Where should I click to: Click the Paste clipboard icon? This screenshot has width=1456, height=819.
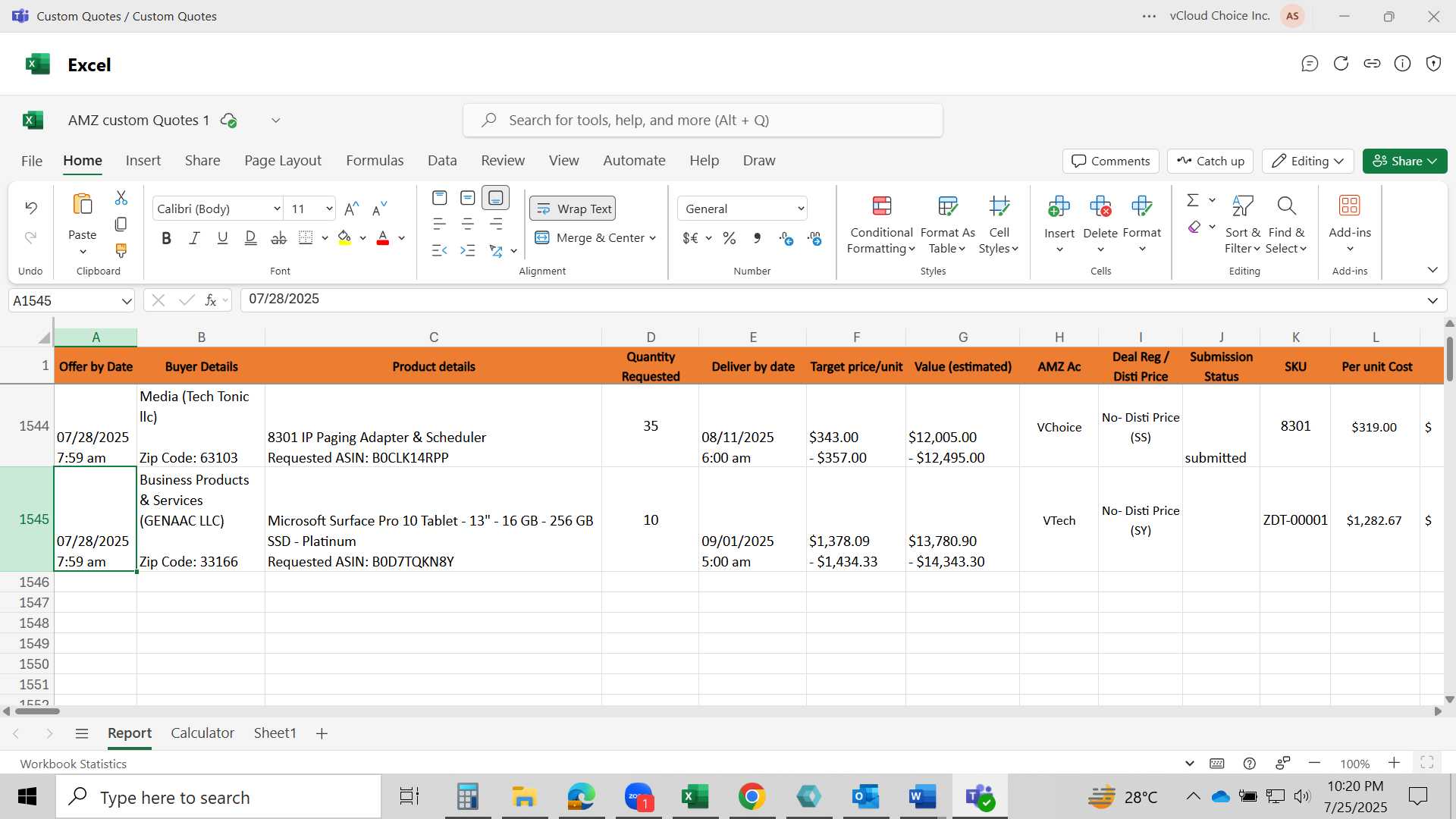[x=82, y=205]
